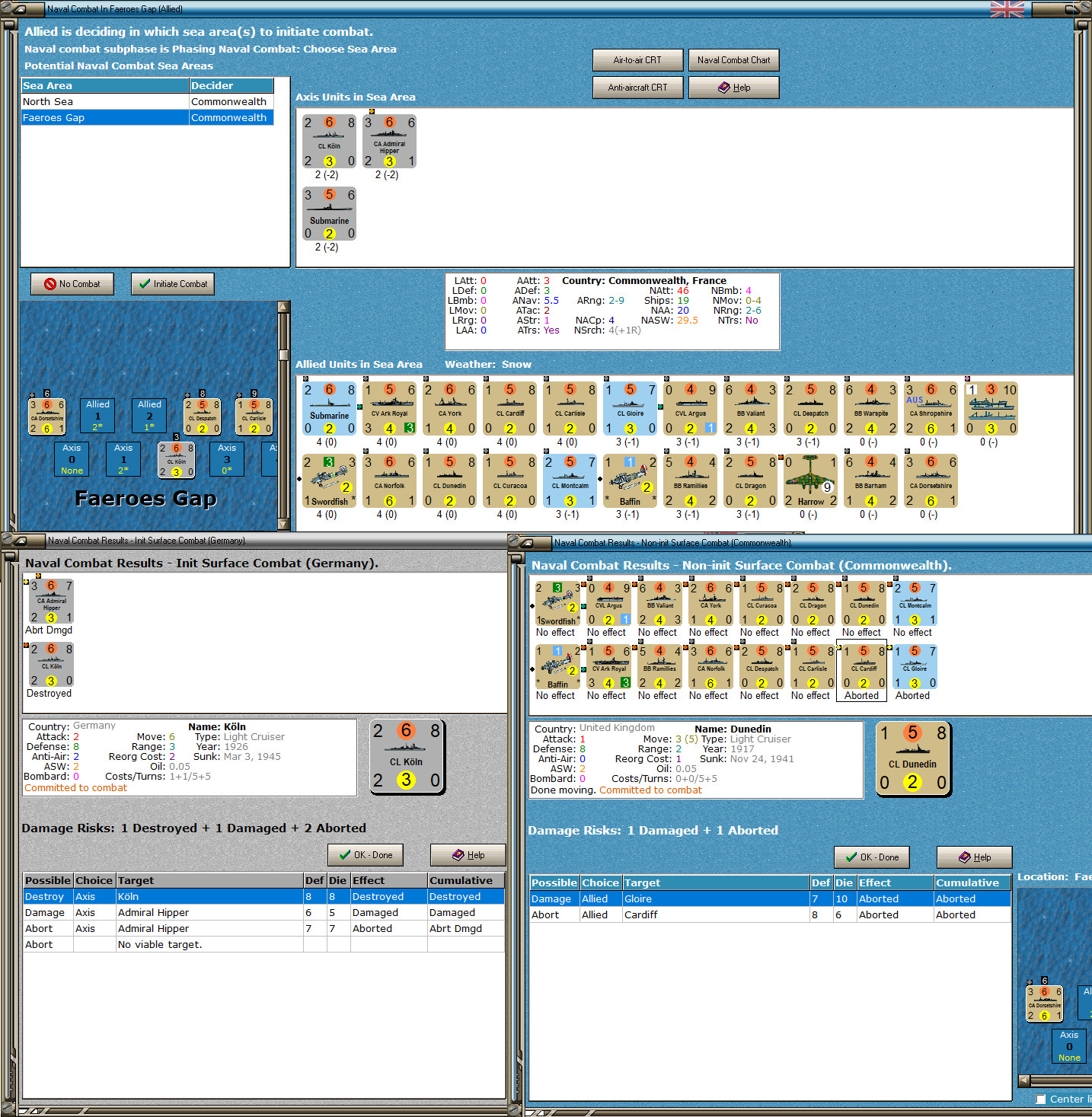This screenshot has height=1117, width=1092.
Task: Click large CL Dunedin counter in Commonwealth details
Action: pyautogui.click(x=913, y=759)
